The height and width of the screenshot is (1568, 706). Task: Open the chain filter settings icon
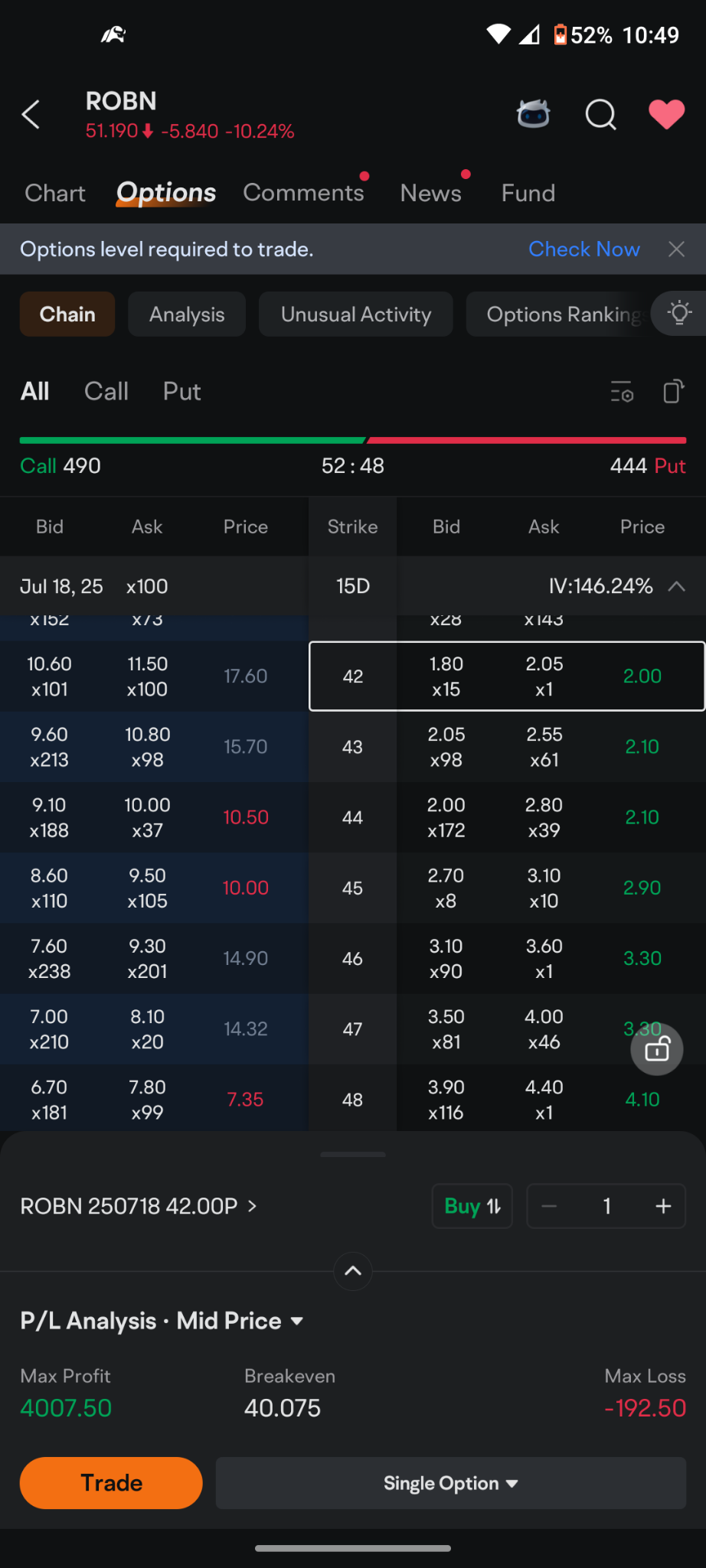pyautogui.click(x=622, y=392)
